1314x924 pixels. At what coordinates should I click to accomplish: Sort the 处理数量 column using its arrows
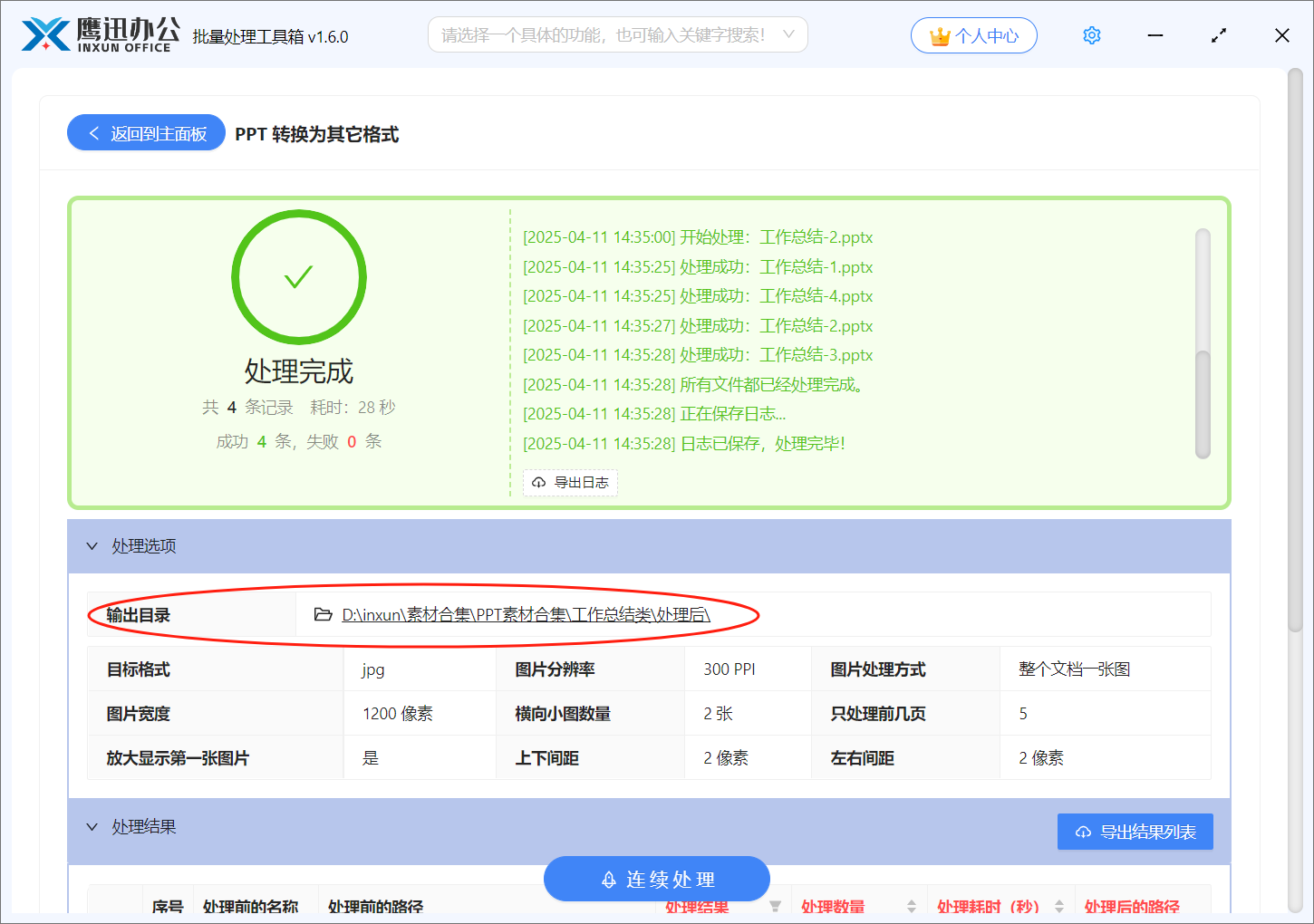point(912,906)
